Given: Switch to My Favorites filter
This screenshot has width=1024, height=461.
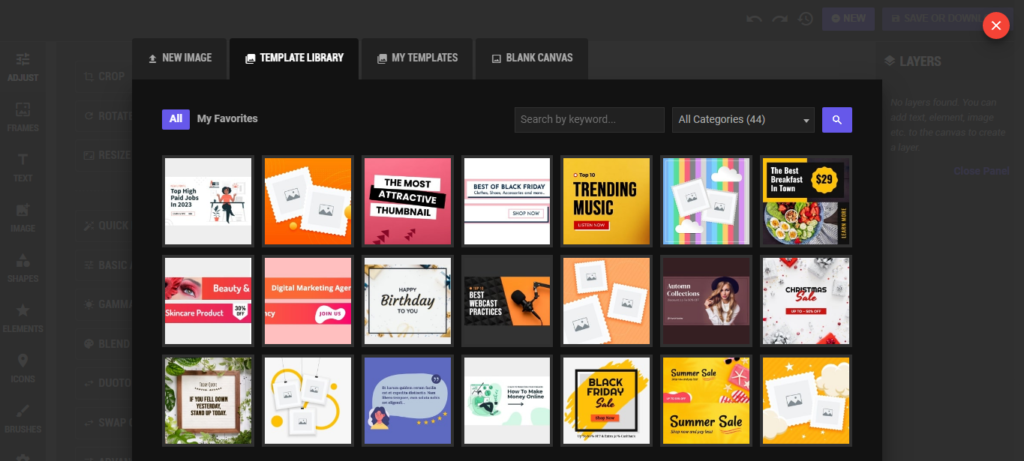Looking at the screenshot, I should click(227, 119).
